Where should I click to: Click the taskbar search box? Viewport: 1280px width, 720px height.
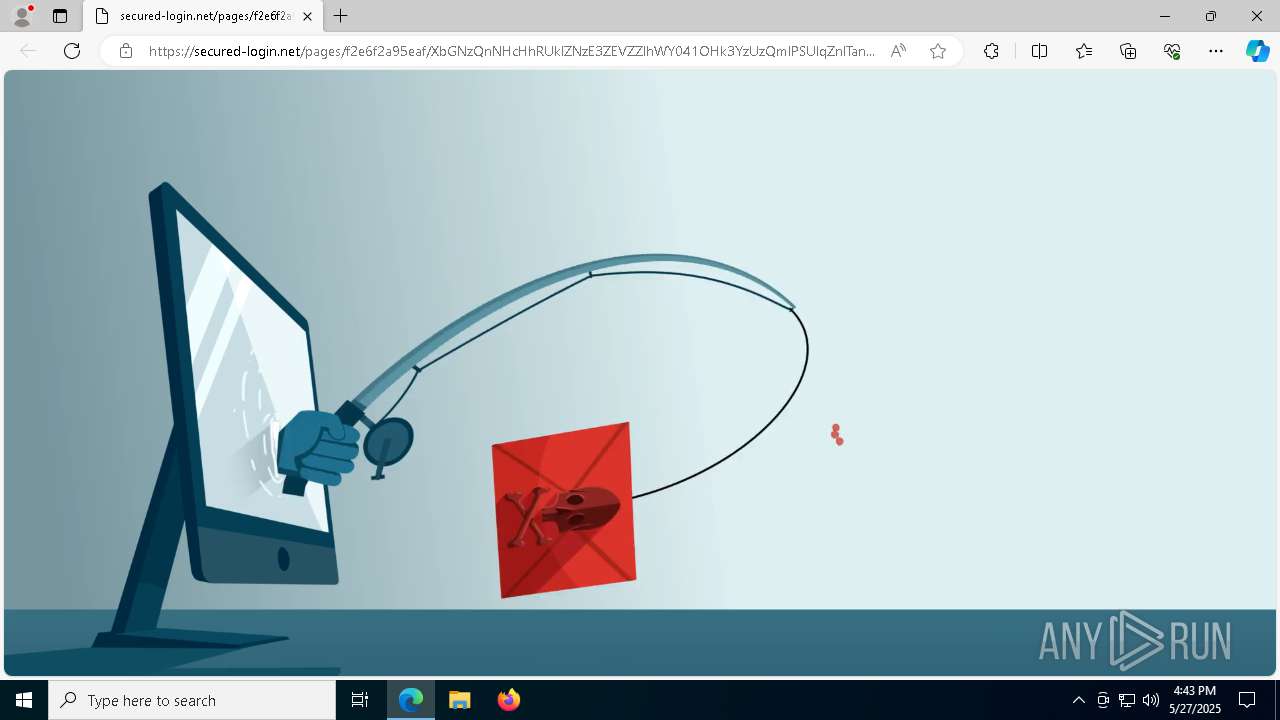click(192, 700)
